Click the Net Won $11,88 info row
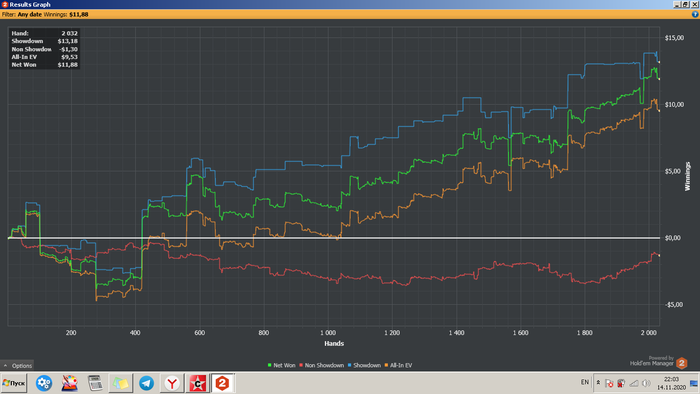 click(x=44, y=65)
